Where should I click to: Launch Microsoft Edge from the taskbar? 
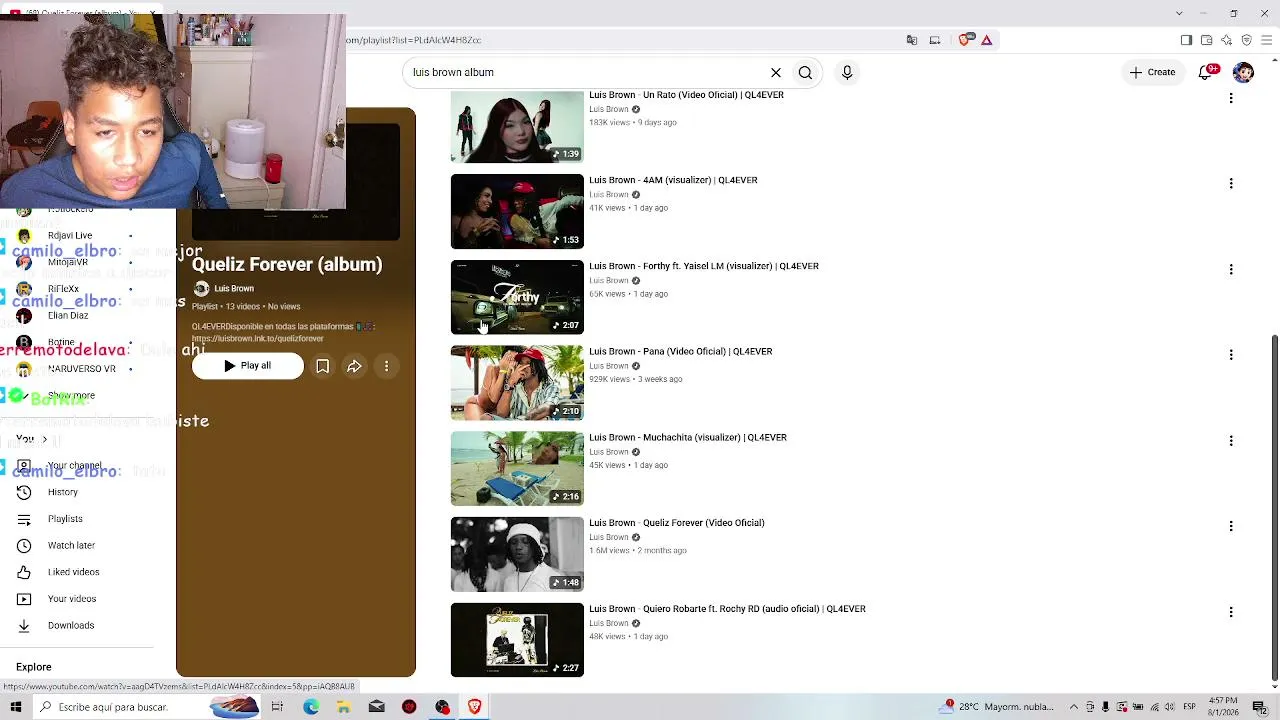311,707
